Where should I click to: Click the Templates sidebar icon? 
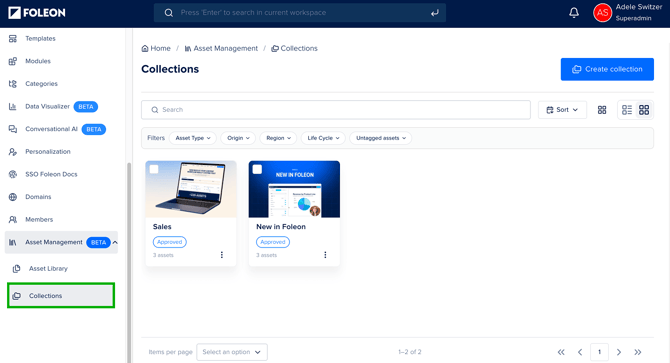pos(13,38)
